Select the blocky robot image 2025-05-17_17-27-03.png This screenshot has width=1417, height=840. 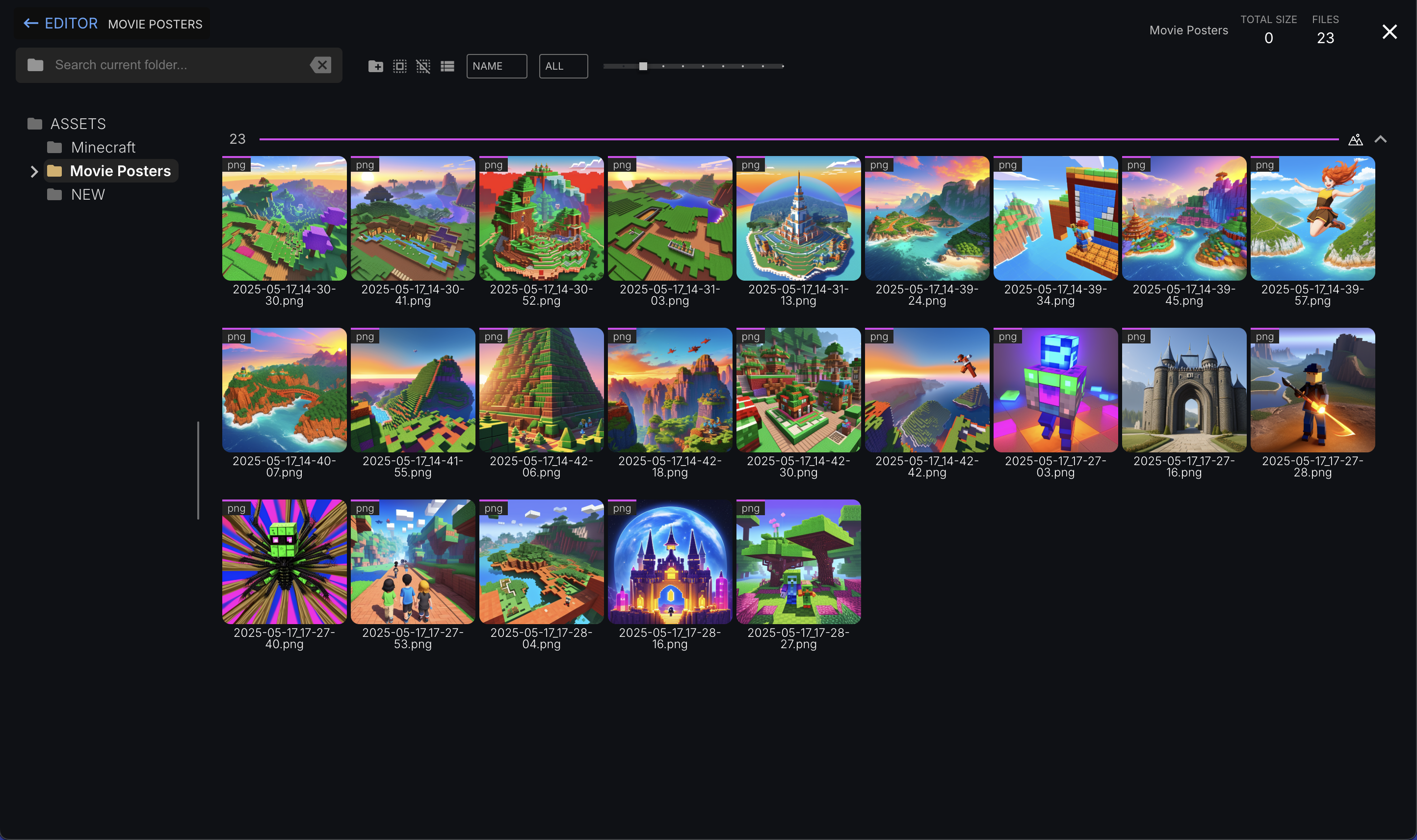(x=1055, y=390)
